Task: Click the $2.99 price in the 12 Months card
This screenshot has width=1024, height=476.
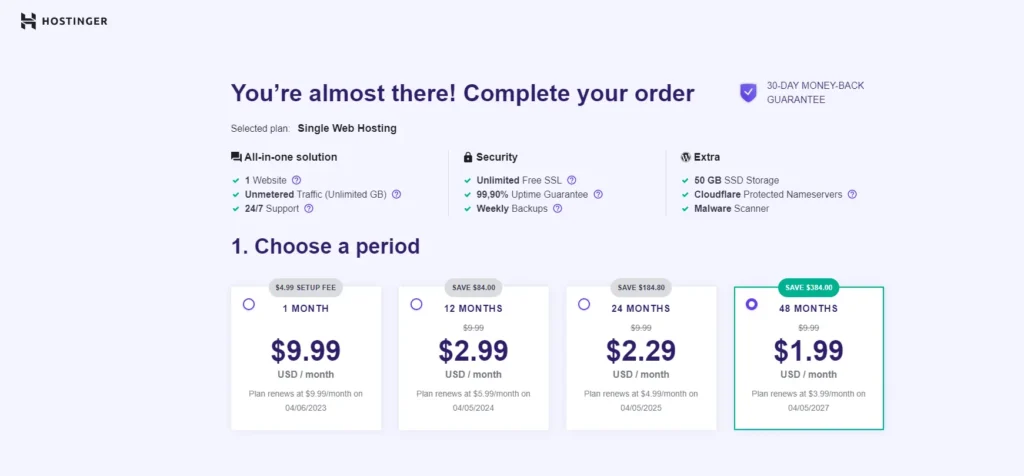Action: click(473, 351)
